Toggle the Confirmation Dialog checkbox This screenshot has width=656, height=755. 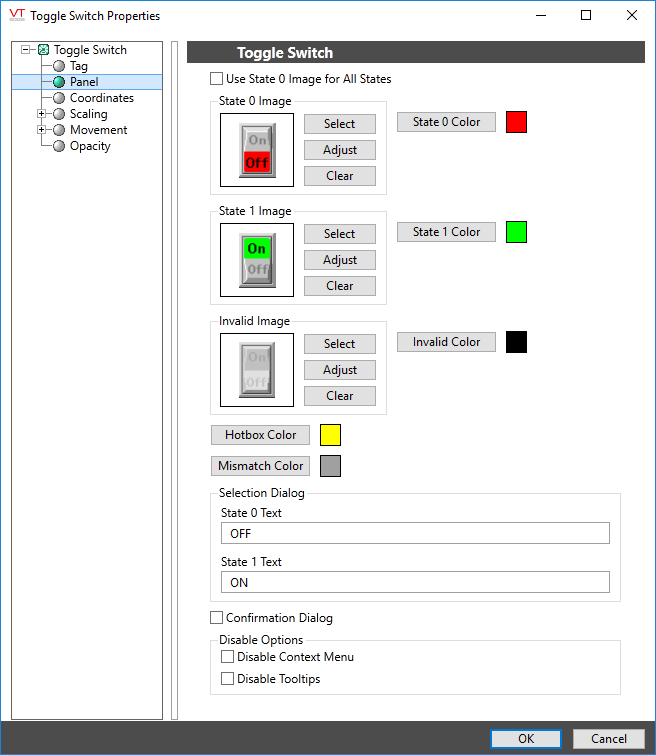217,618
